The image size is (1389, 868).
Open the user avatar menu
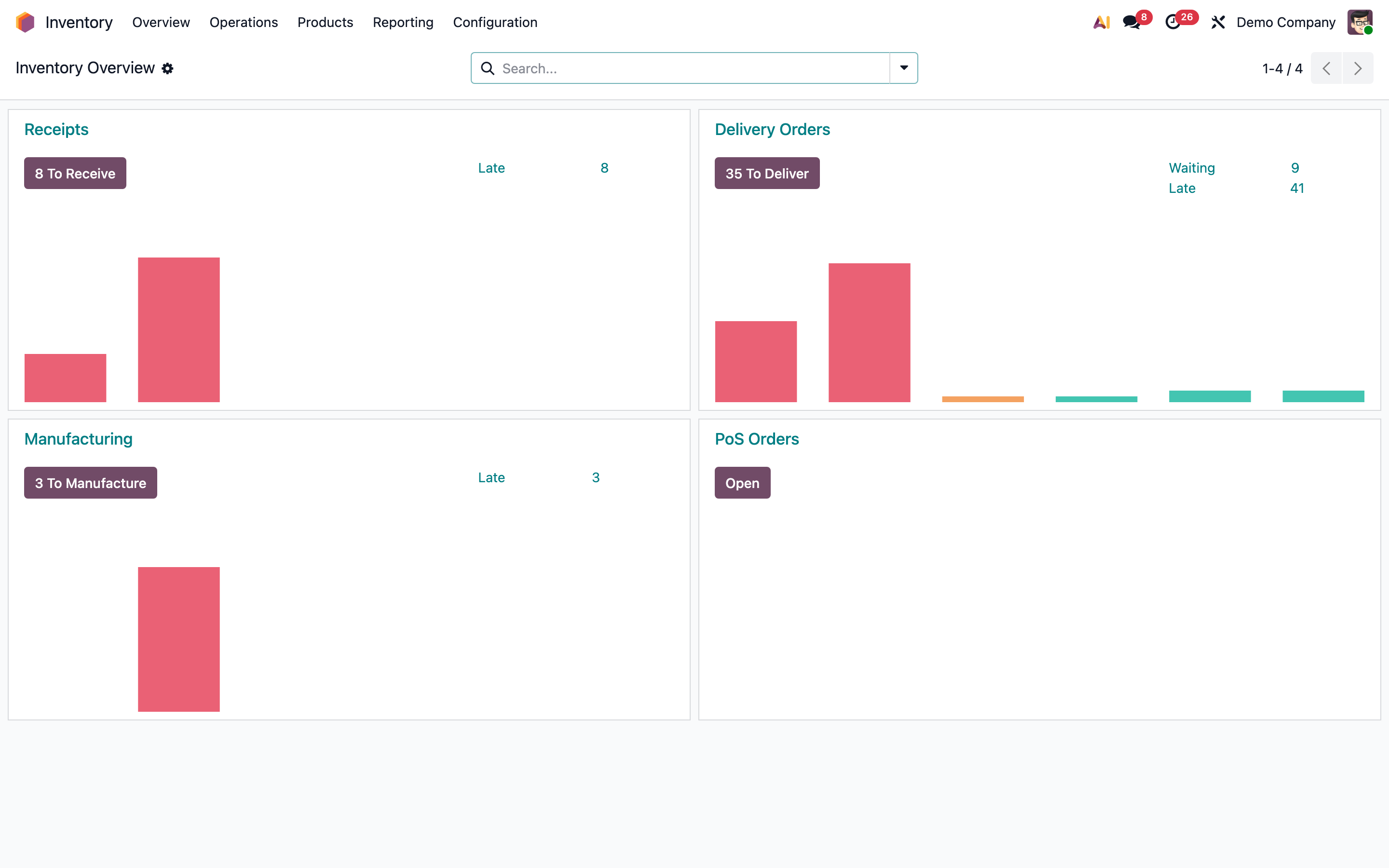(x=1360, y=22)
